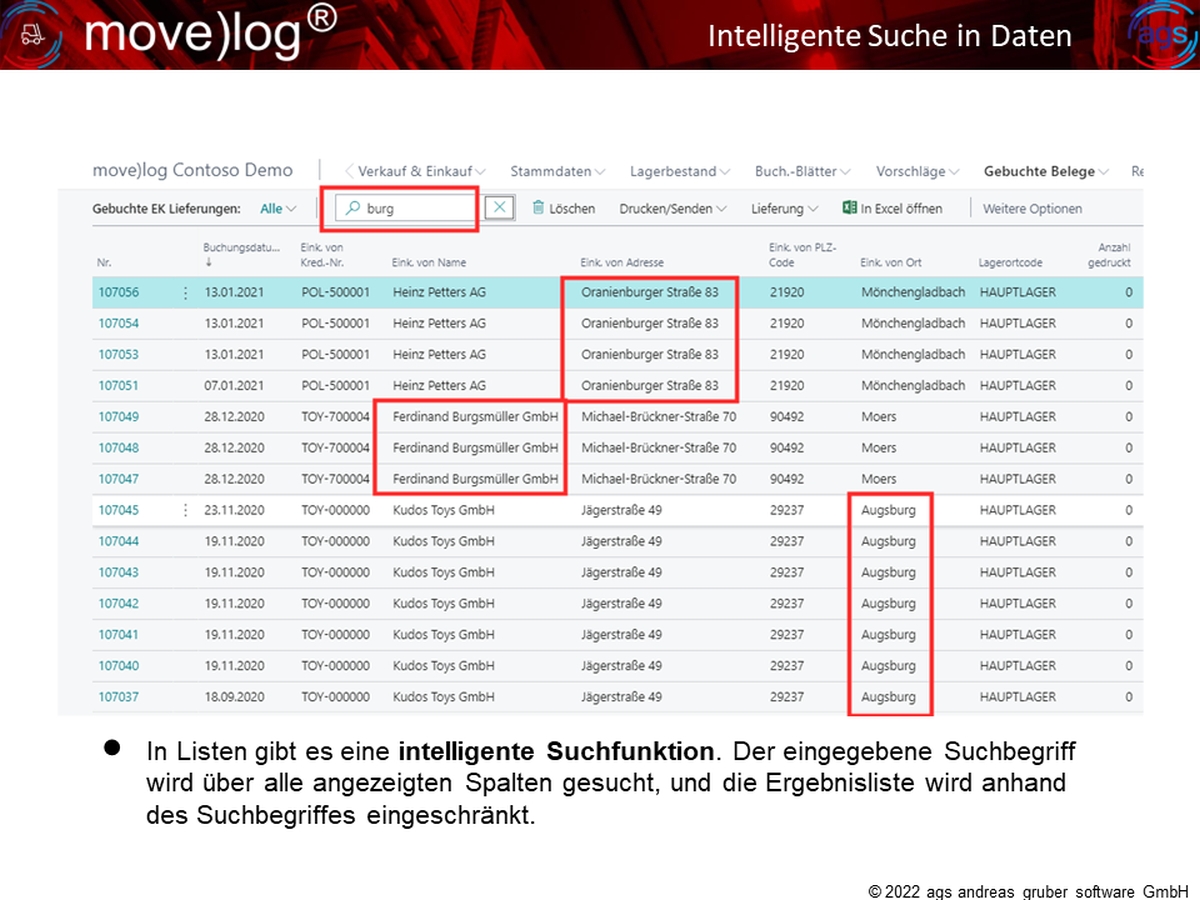Click Anzahl gedruckt column header
Screen dimensions: 1200x900
1110,254
